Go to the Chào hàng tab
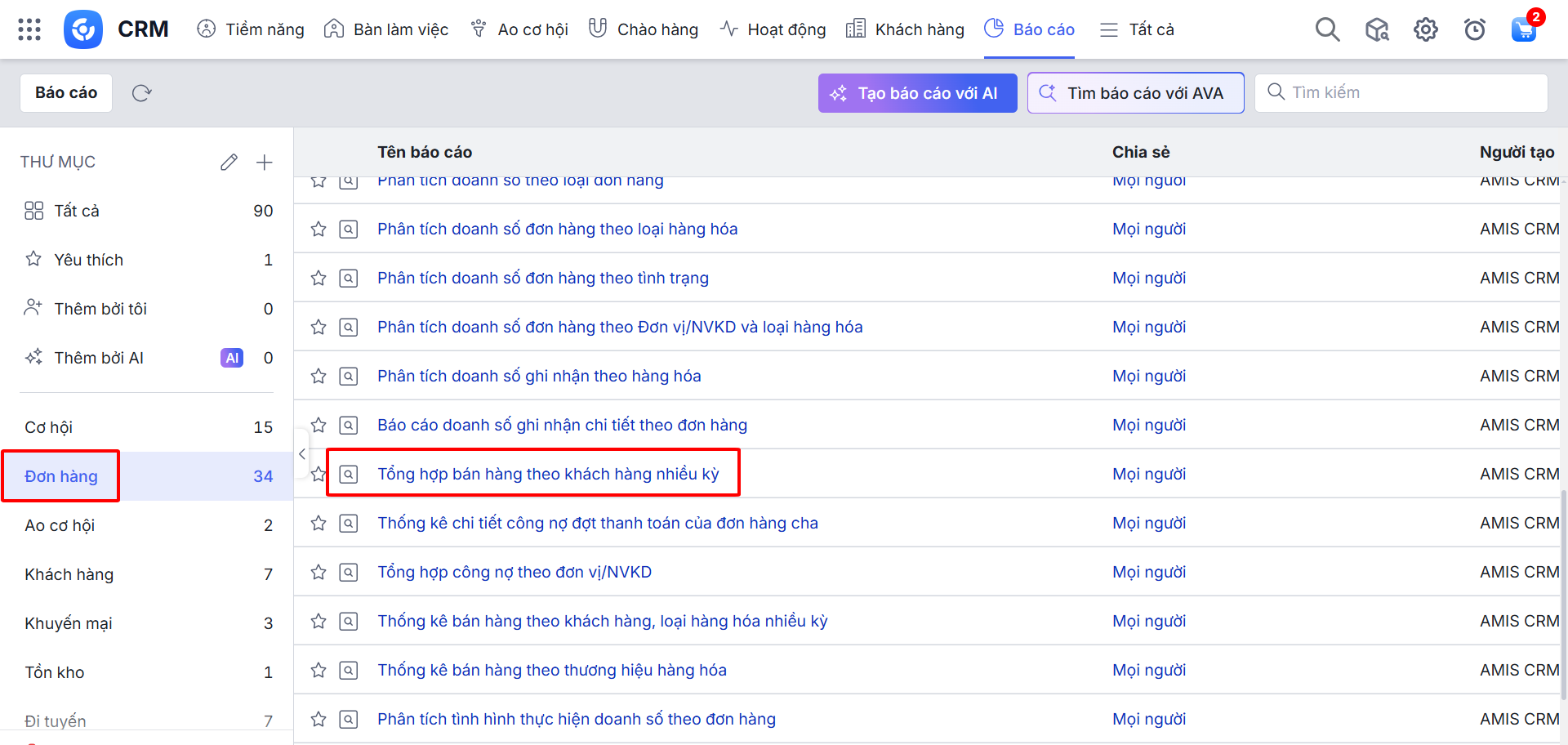This screenshot has width=1568, height=745. [644, 29]
